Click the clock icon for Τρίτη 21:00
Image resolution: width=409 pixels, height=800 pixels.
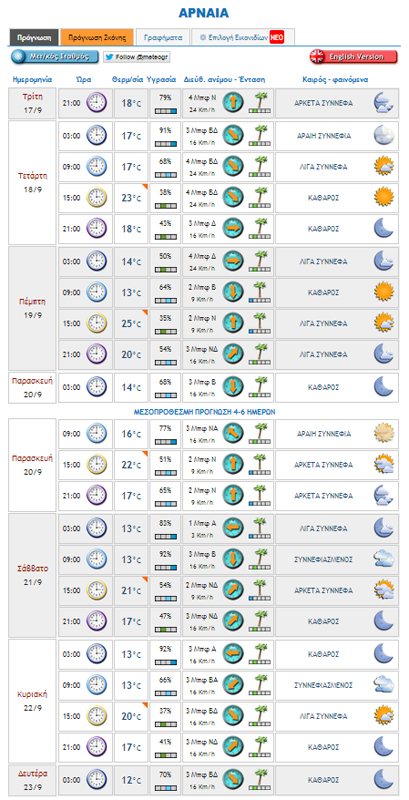pyautogui.click(x=97, y=103)
